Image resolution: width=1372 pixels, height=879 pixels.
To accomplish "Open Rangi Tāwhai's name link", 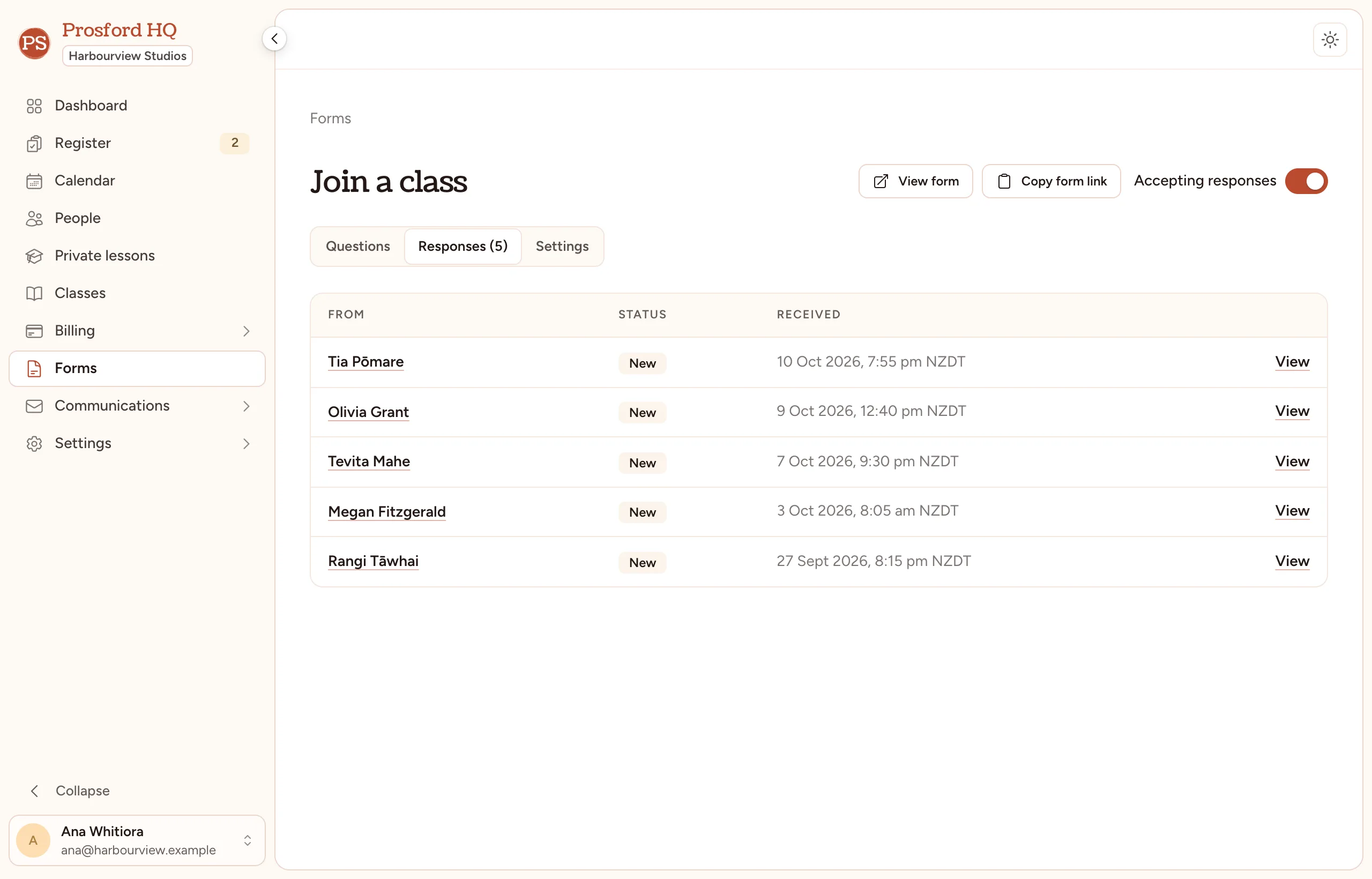I will point(372,562).
